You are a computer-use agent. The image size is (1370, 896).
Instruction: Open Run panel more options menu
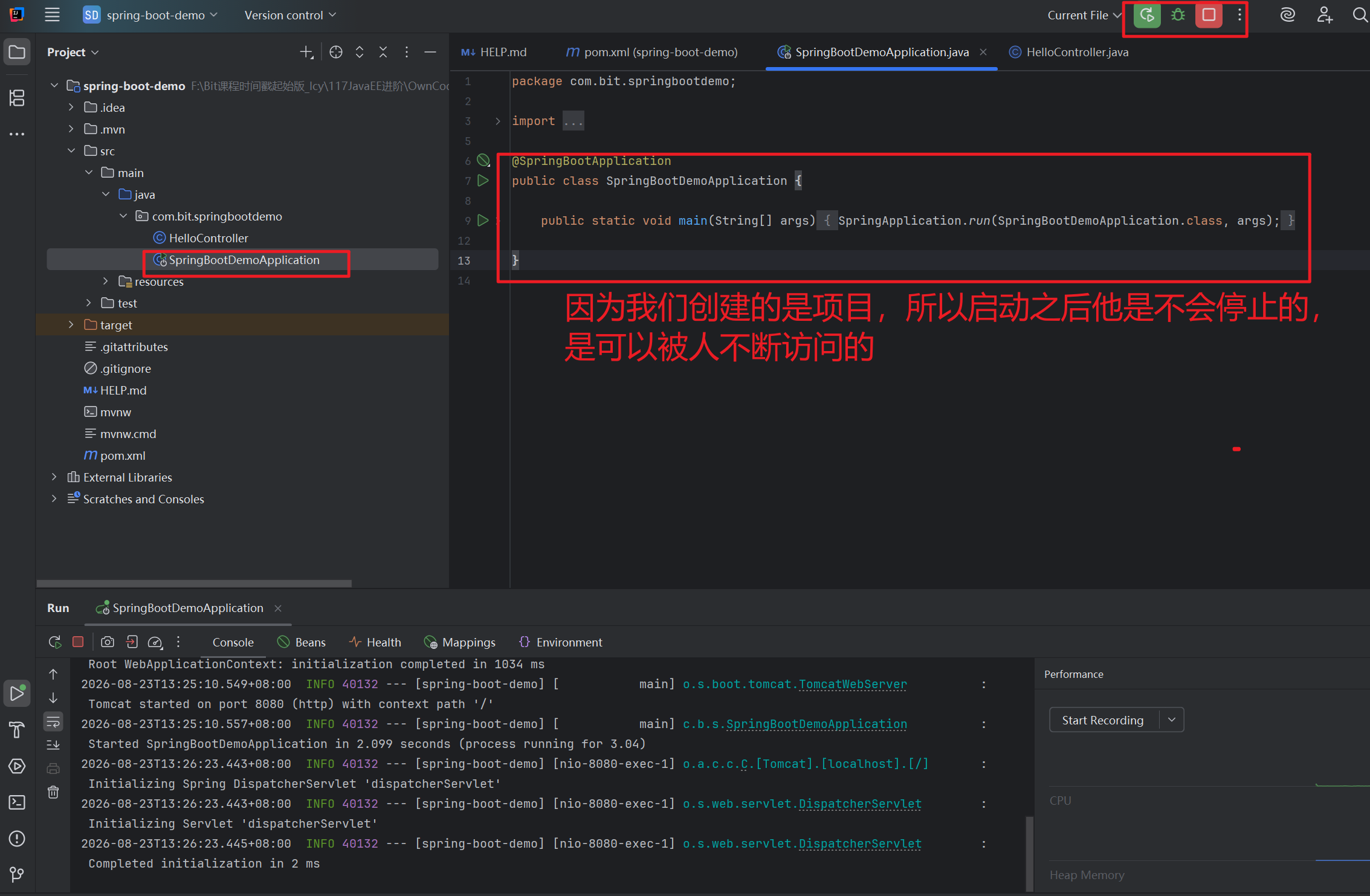pos(178,642)
